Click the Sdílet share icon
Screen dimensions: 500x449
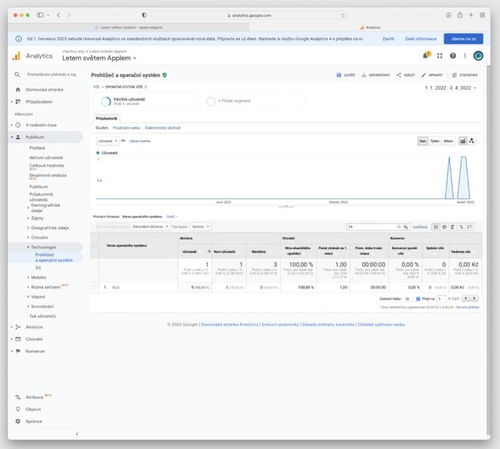coord(399,75)
